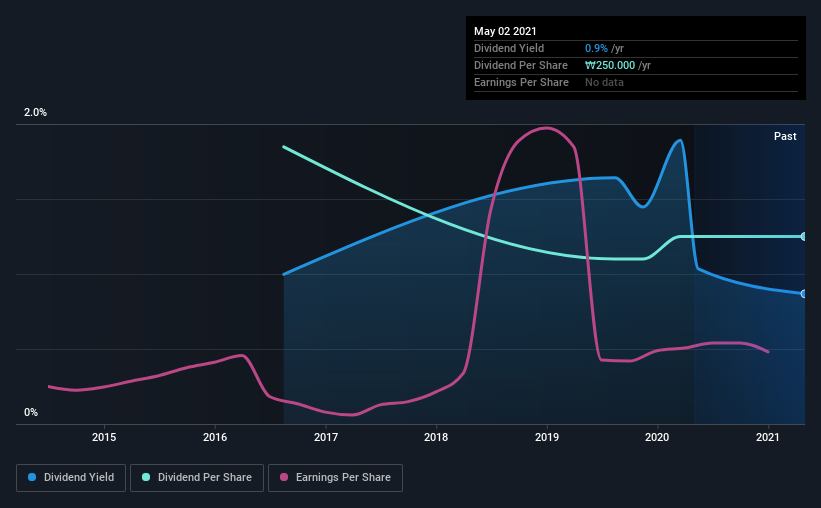Click the pink dot in the Earnings Per Share legend
Image resolution: width=821 pixels, height=508 pixels.
pos(287,478)
